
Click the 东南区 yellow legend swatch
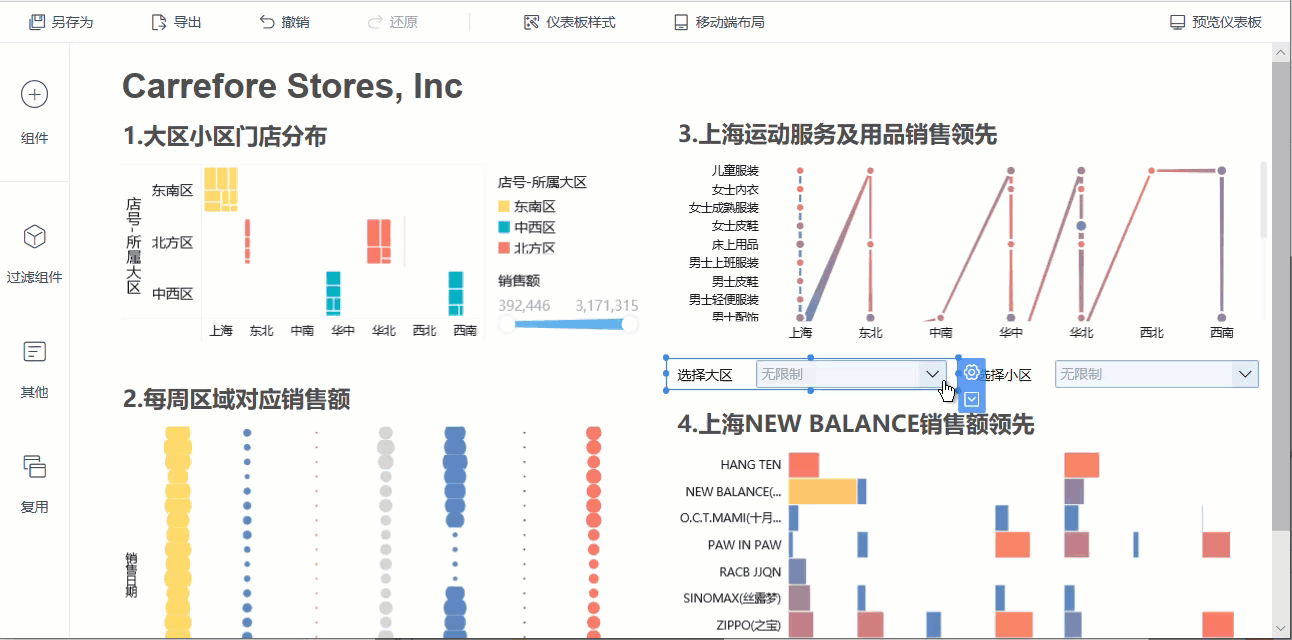click(504, 206)
